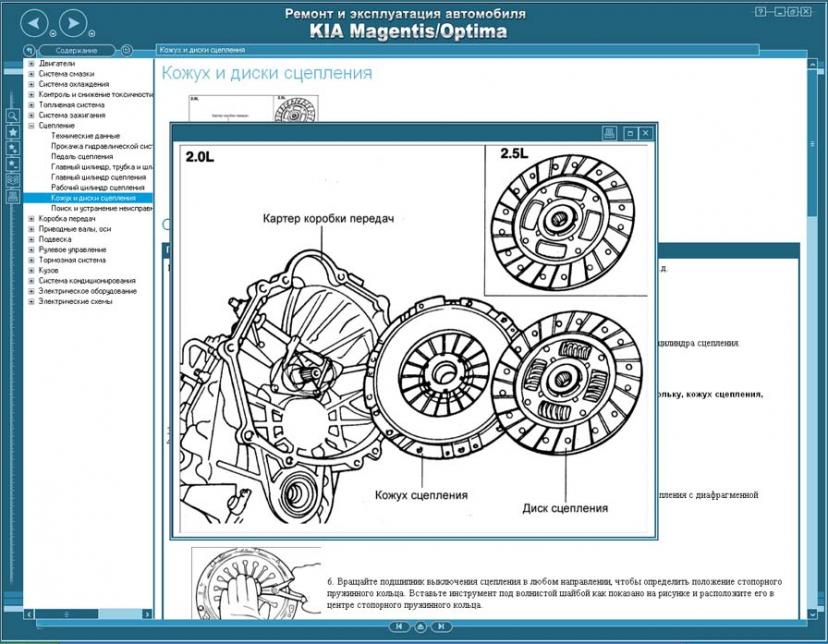
Task: Go forward with the right arrow button
Action: click(x=73, y=23)
